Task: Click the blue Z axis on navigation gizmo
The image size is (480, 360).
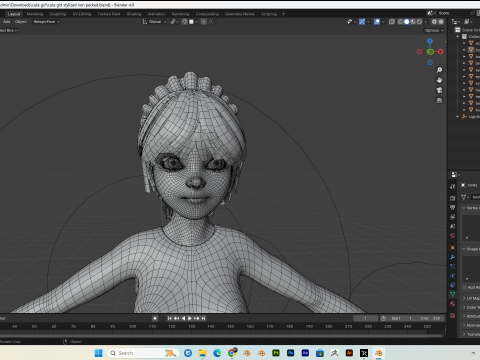Action: click(x=430, y=41)
